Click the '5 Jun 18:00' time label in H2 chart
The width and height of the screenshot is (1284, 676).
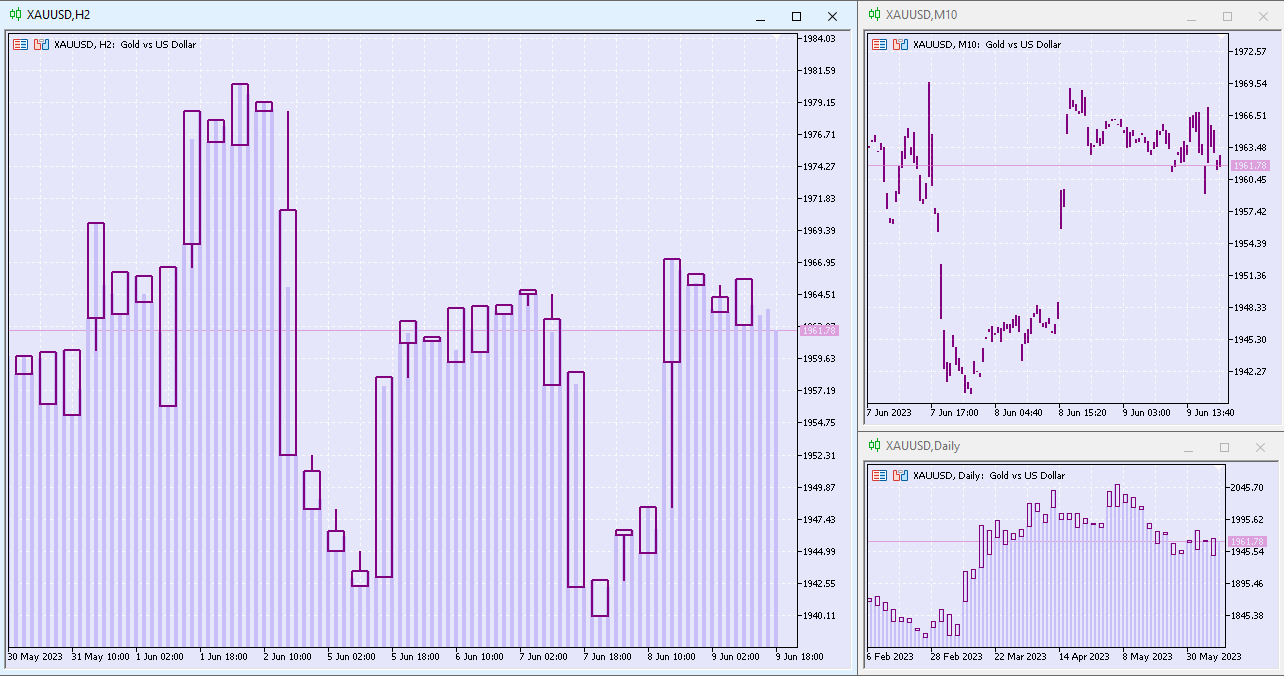click(x=416, y=657)
